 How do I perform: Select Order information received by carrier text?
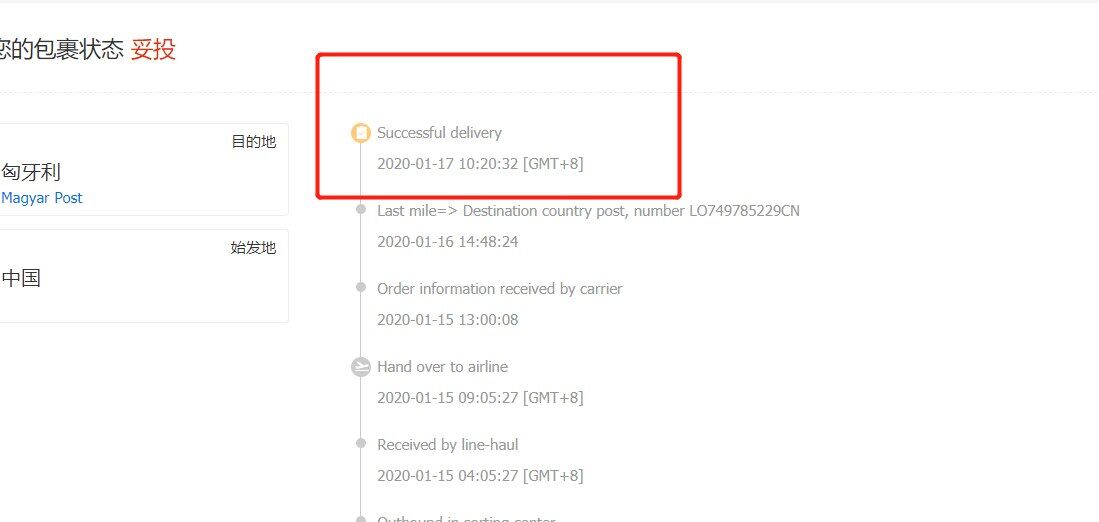point(499,289)
